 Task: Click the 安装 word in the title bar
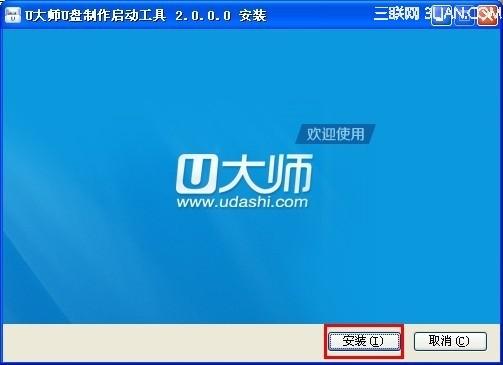(253, 16)
